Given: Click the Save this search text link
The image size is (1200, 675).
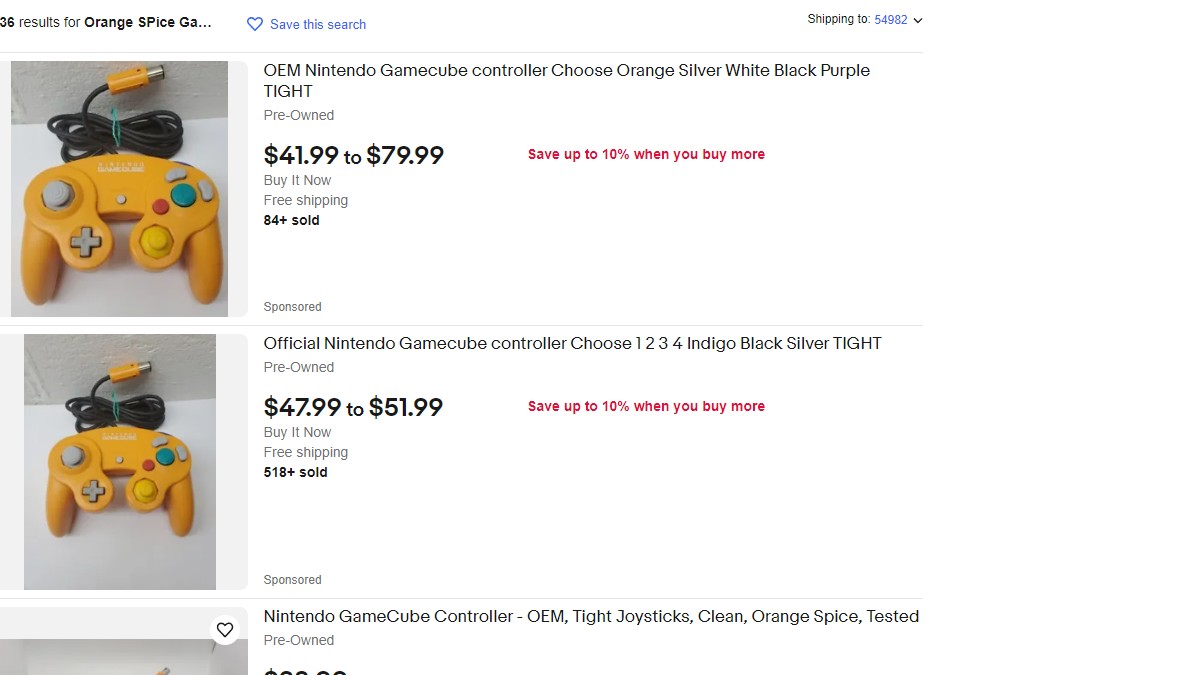Looking at the screenshot, I should [x=317, y=24].
